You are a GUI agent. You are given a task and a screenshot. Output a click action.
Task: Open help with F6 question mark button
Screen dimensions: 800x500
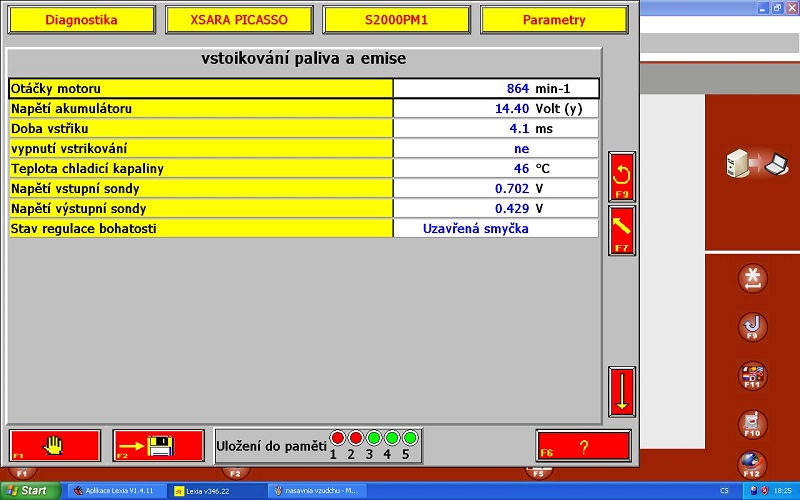pyautogui.click(x=583, y=445)
